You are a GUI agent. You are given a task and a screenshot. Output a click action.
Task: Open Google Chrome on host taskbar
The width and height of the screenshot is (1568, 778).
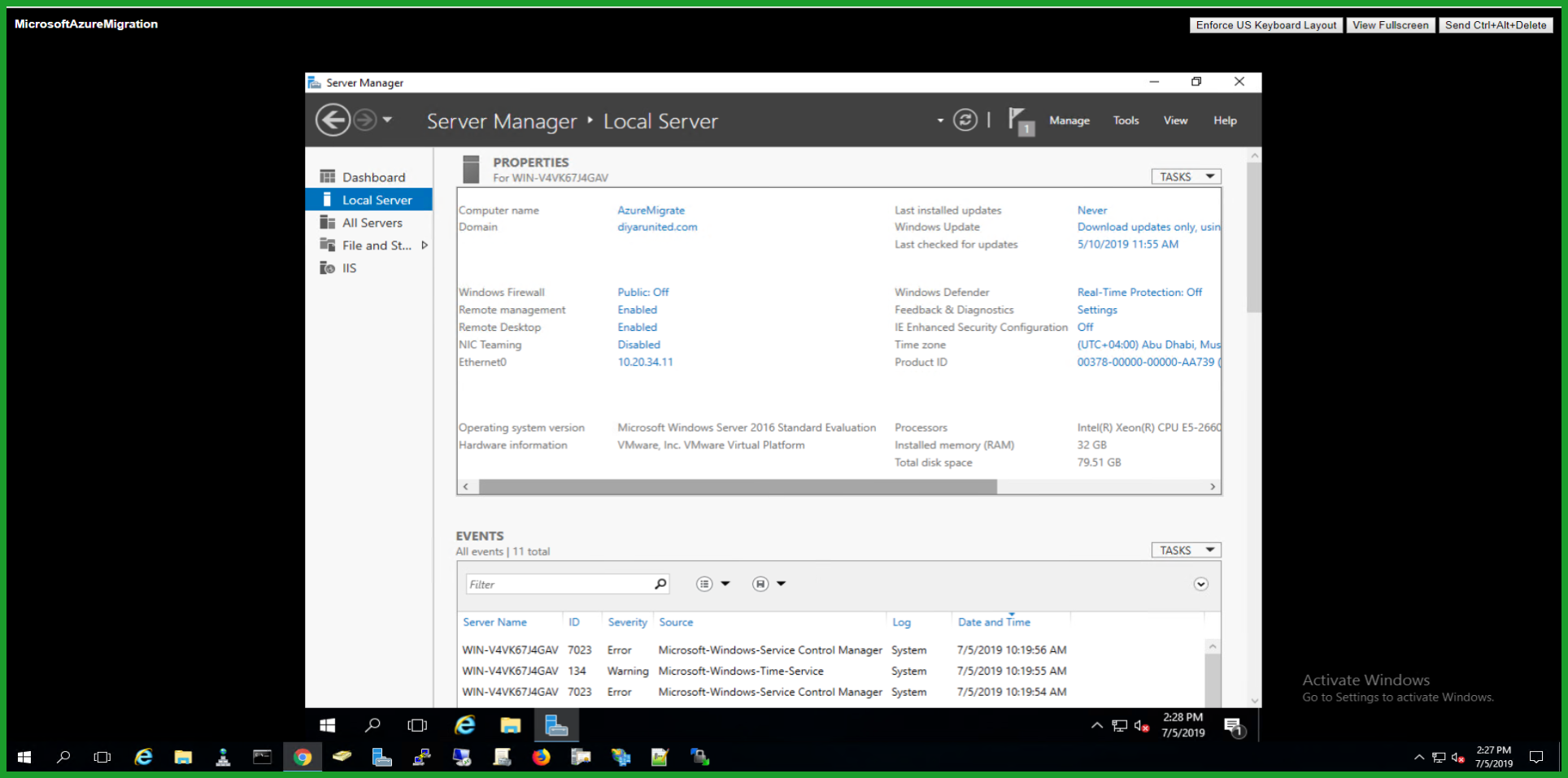[303, 757]
